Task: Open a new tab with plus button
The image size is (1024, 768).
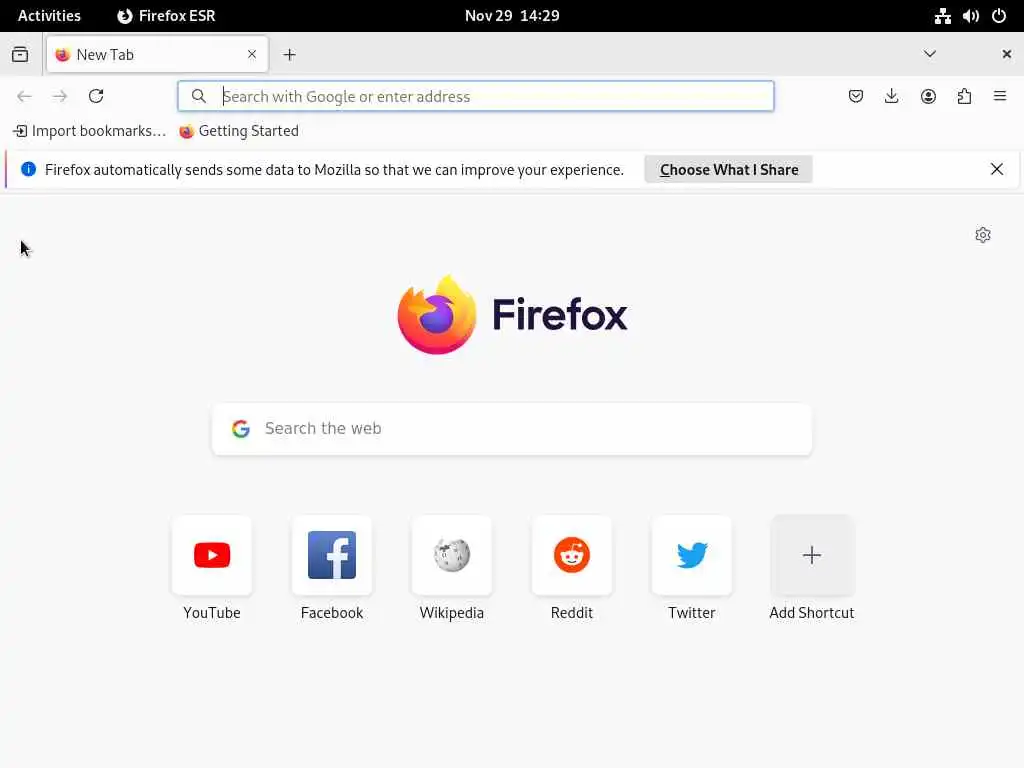Action: (289, 55)
